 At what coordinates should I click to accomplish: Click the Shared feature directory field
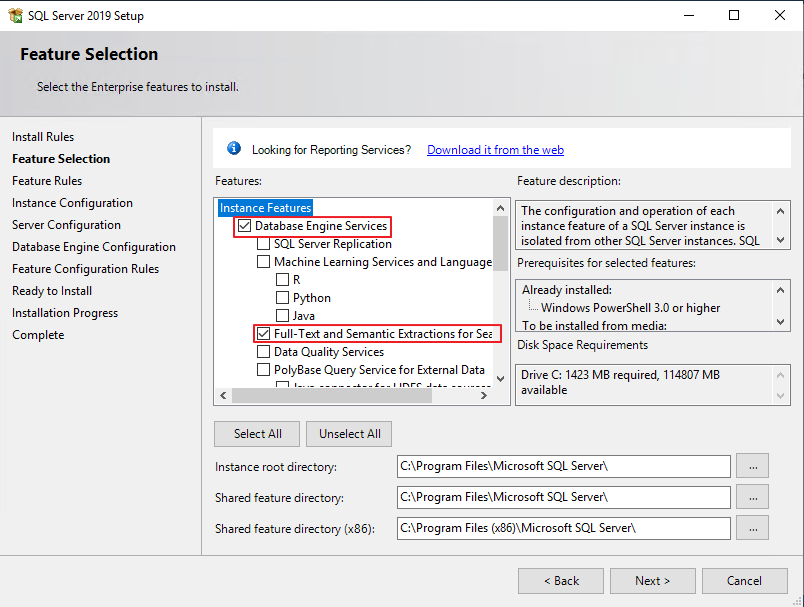[564, 497]
